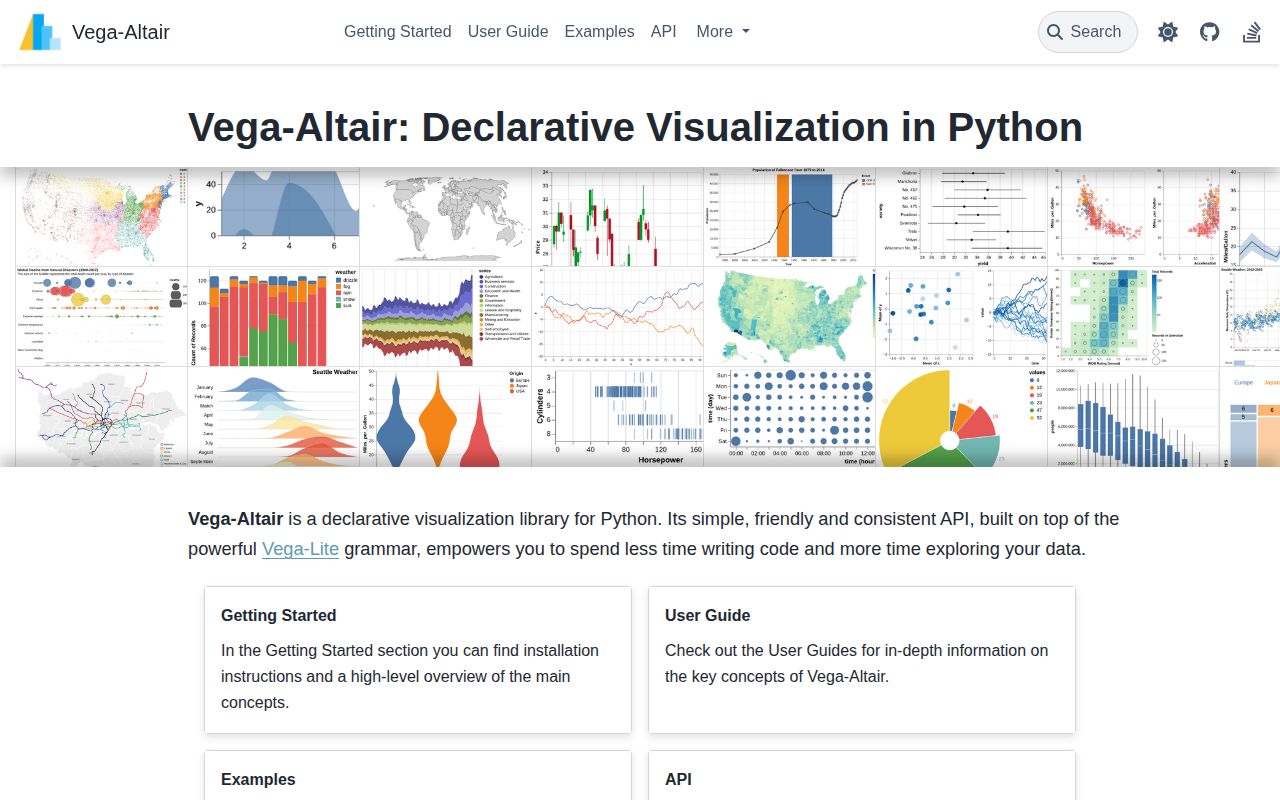
Task: Open the Examples card
Action: [x=418, y=776]
